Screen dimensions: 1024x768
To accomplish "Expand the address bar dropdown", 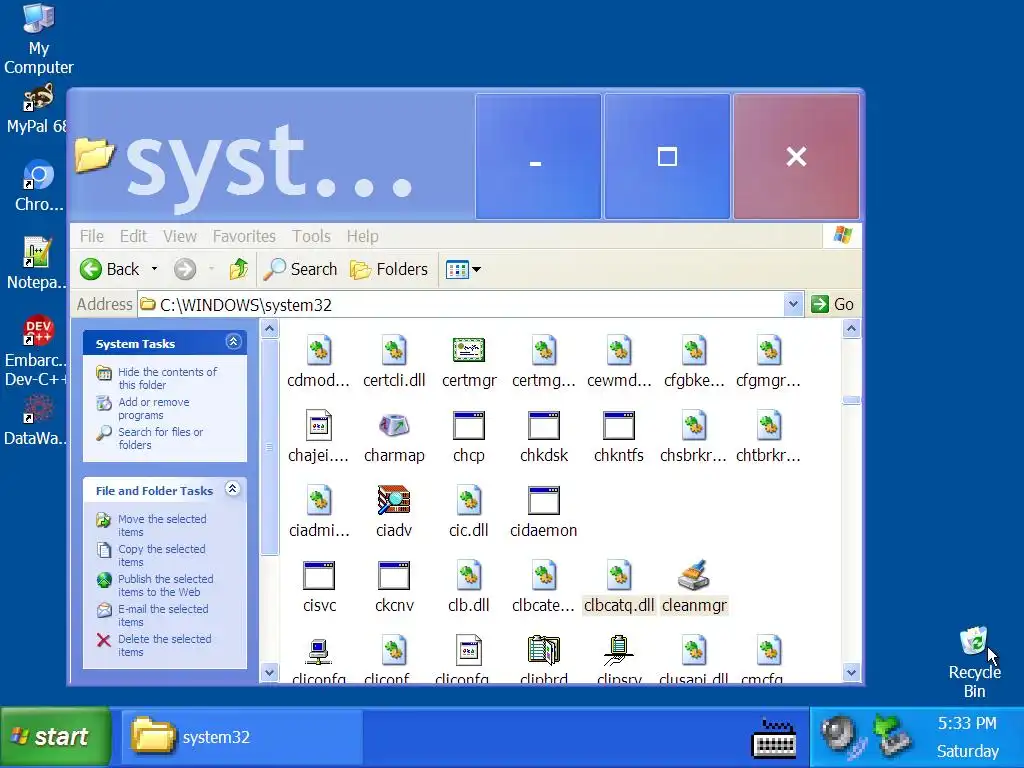I will point(793,304).
